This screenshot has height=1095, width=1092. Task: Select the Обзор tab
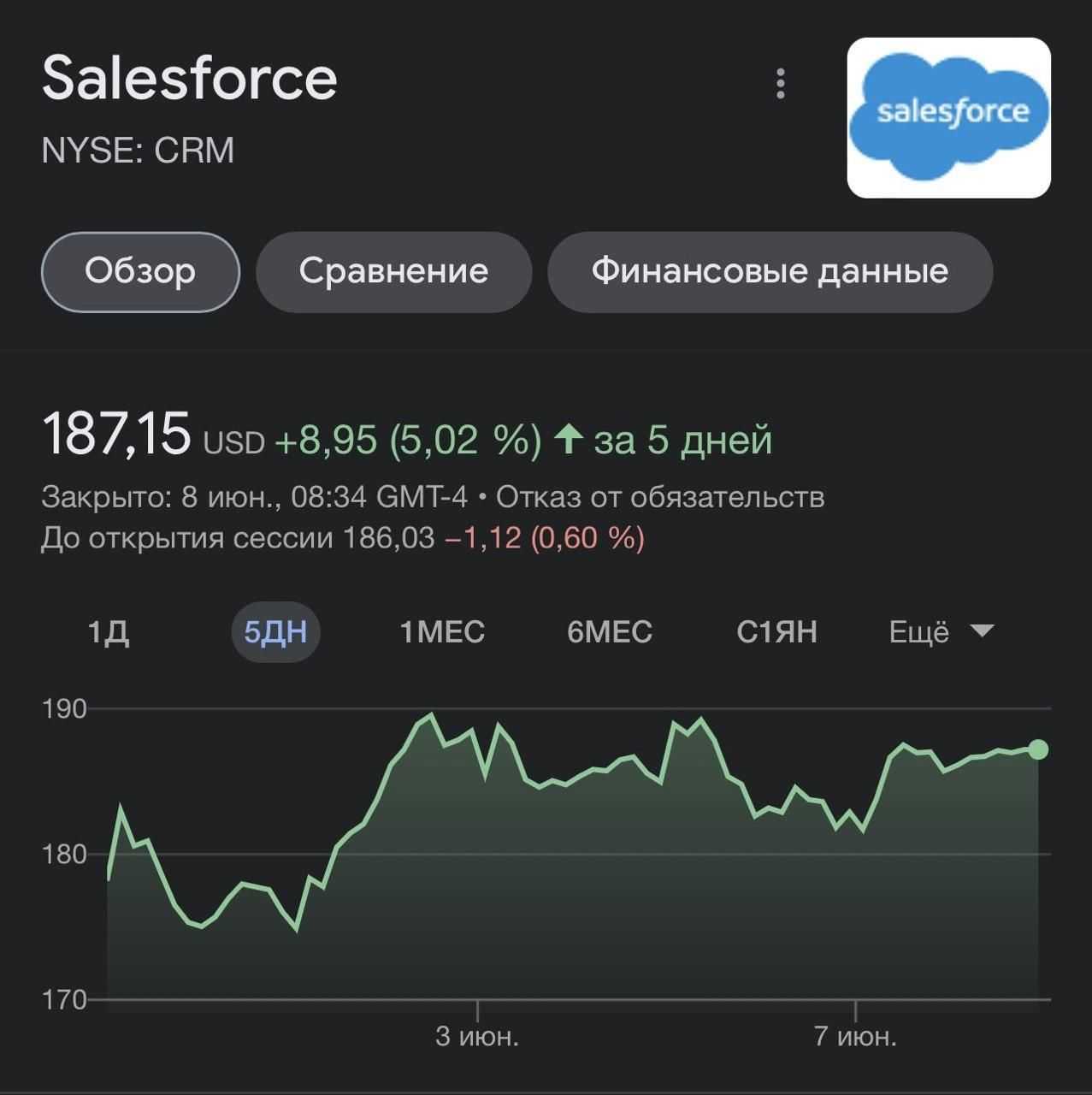[140, 272]
